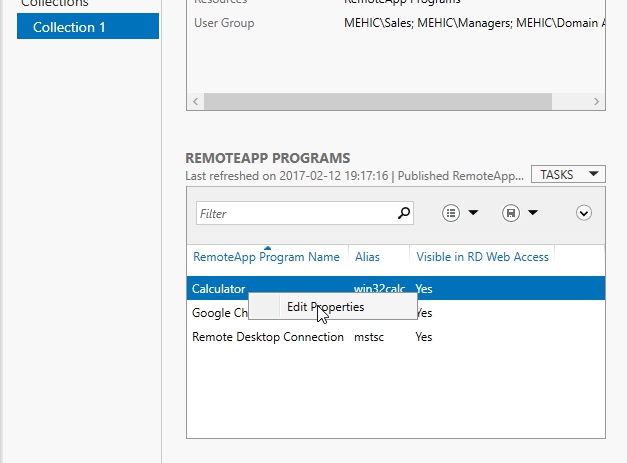Screen dimensions: 627x463
Task: Click into the Filter text box
Action: point(295,213)
